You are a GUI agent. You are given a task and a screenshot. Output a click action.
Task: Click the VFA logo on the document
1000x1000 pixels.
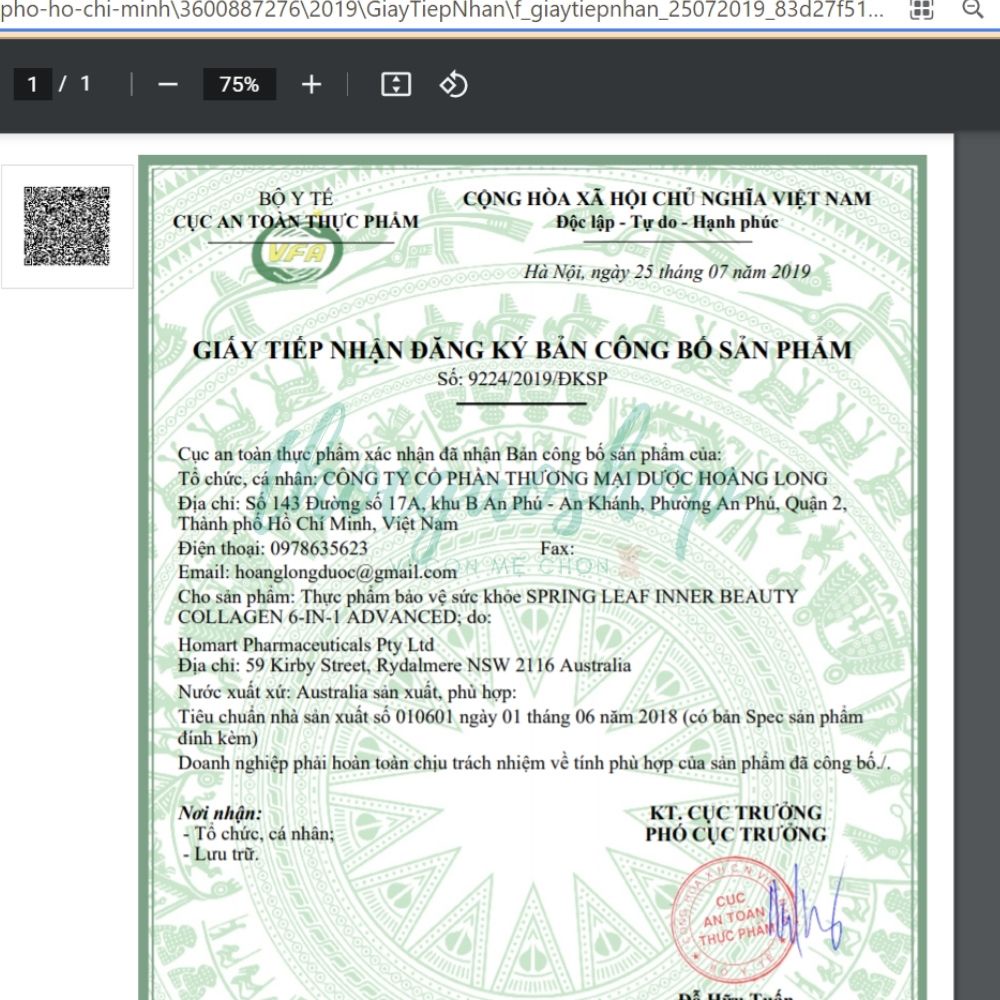(x=297, y=255)
